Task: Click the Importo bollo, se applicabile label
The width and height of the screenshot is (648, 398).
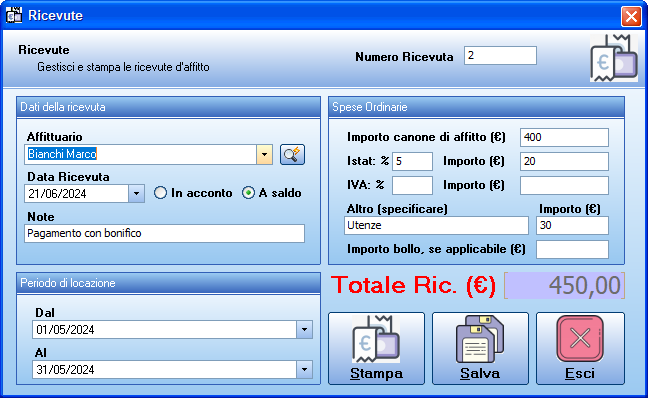Action: 436,249
